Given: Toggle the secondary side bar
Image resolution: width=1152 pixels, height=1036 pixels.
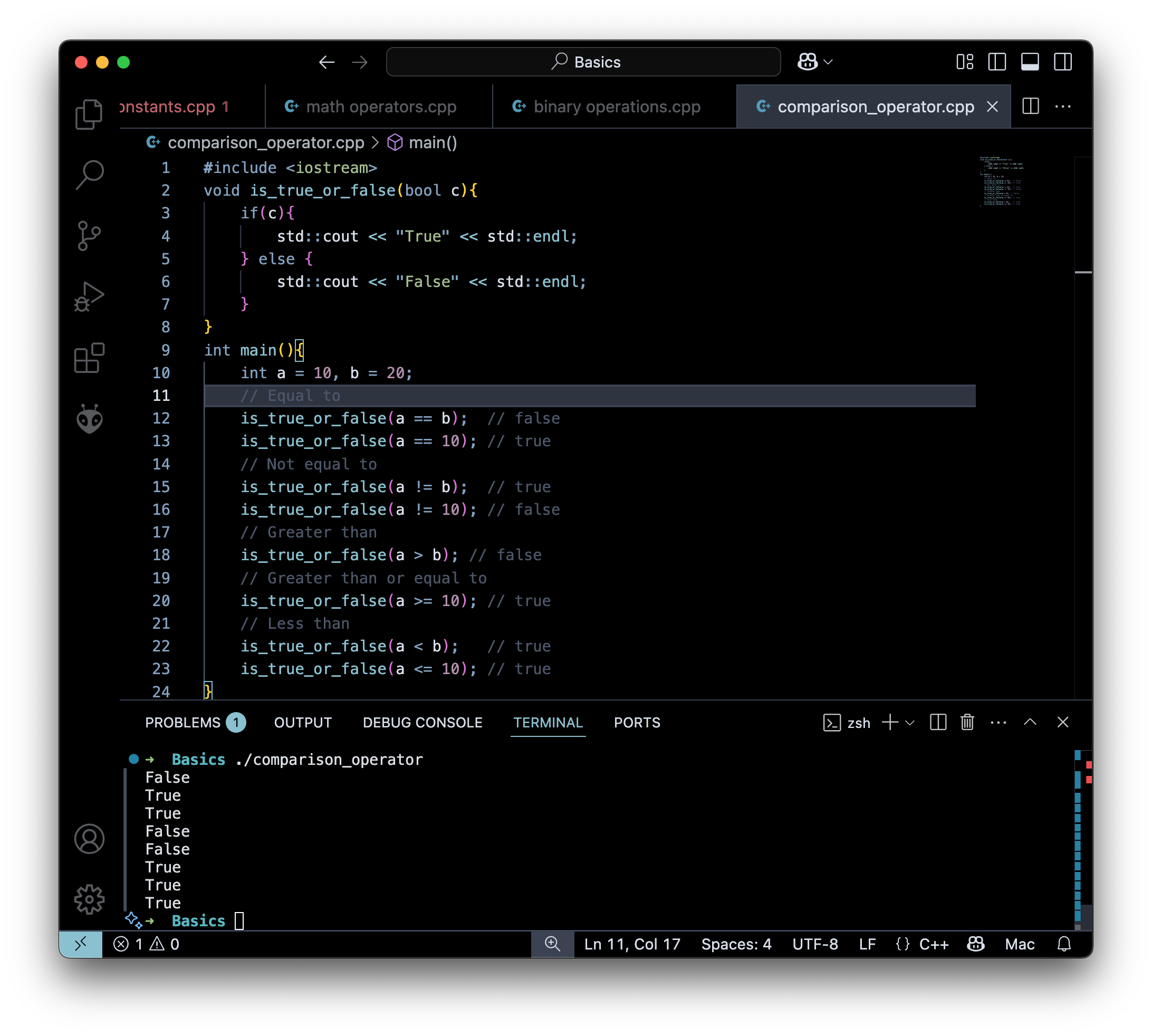Looking at the screenshot, I should pyautogui.click(x=1063, y=62).
